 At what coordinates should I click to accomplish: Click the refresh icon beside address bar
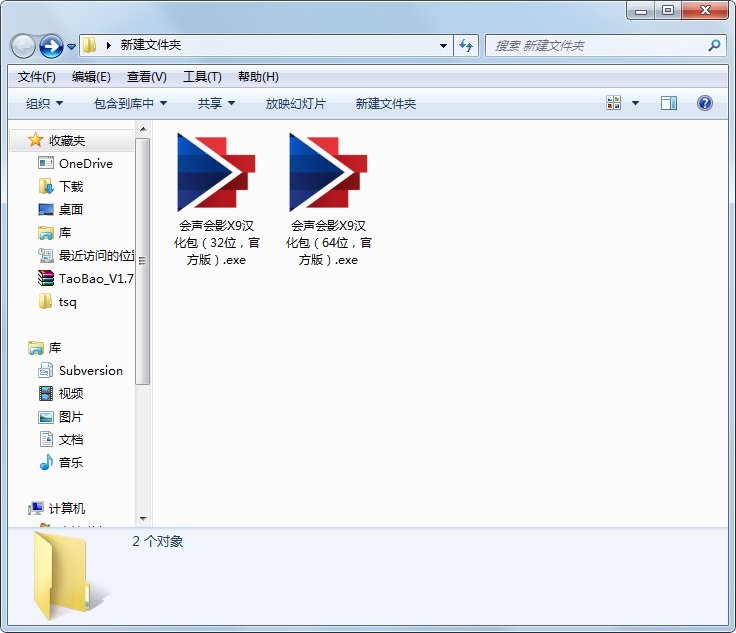pos(466,46)
